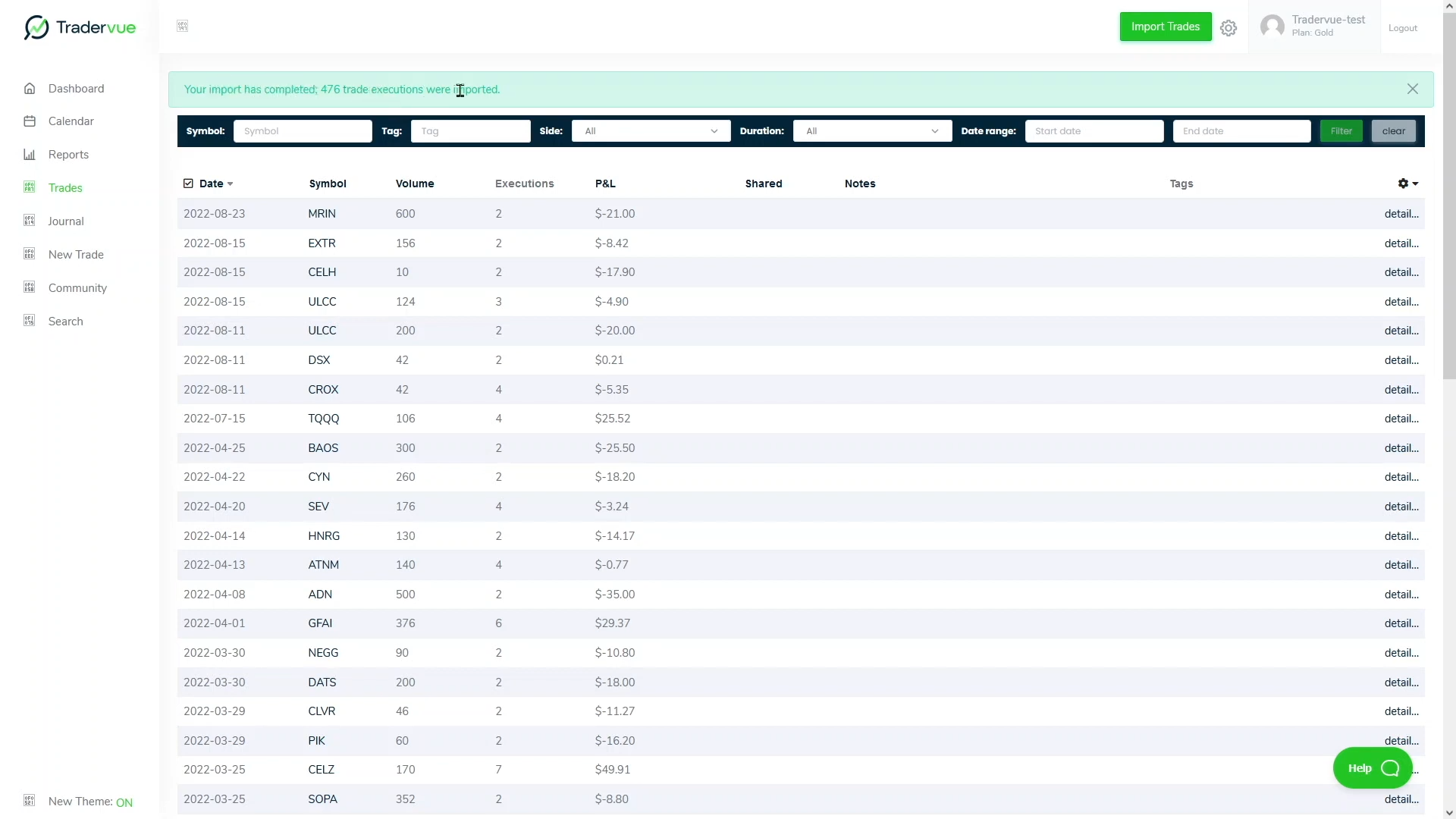The height and width of the screenshot is (819, 1456).
Task: Click the Import Trades button
Action: click(1165, 27)
